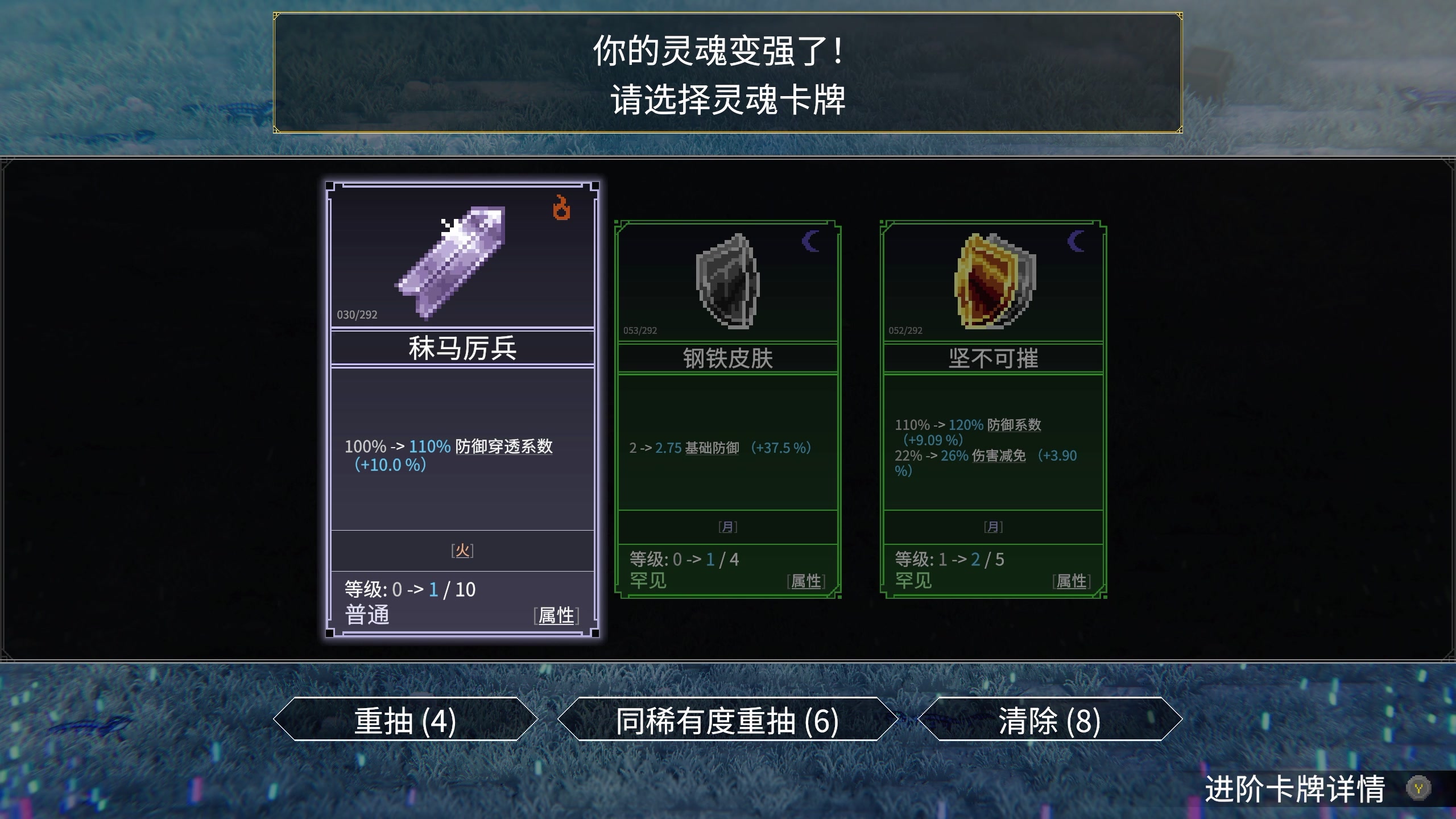Click the fire element icon on first card
1456x819 pixels.
pos(561,208)
